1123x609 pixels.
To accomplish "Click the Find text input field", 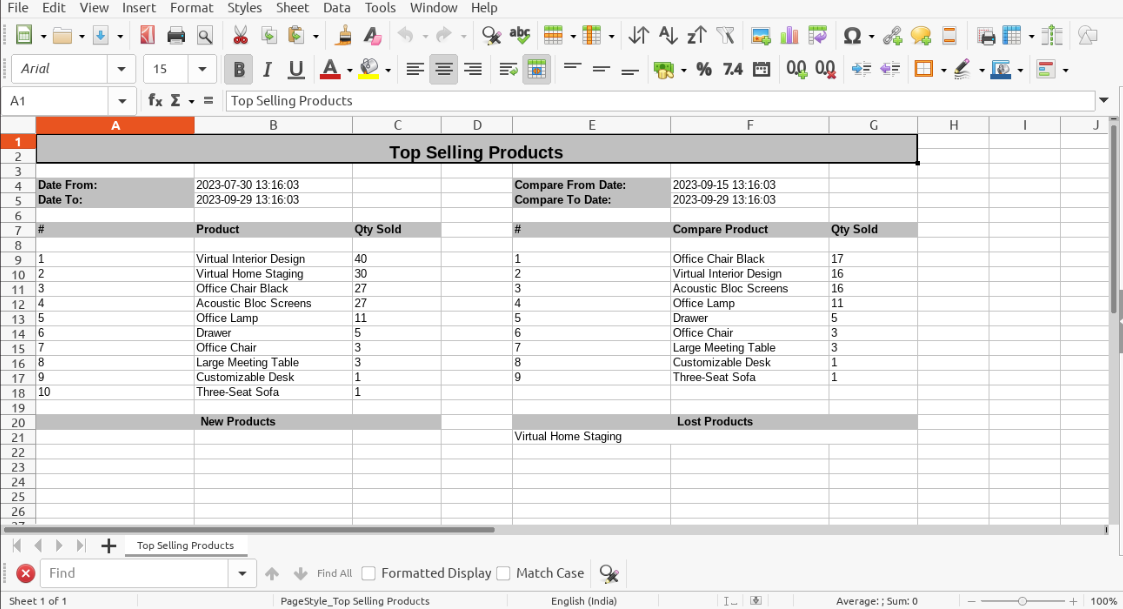I will (x=135, y=573).
